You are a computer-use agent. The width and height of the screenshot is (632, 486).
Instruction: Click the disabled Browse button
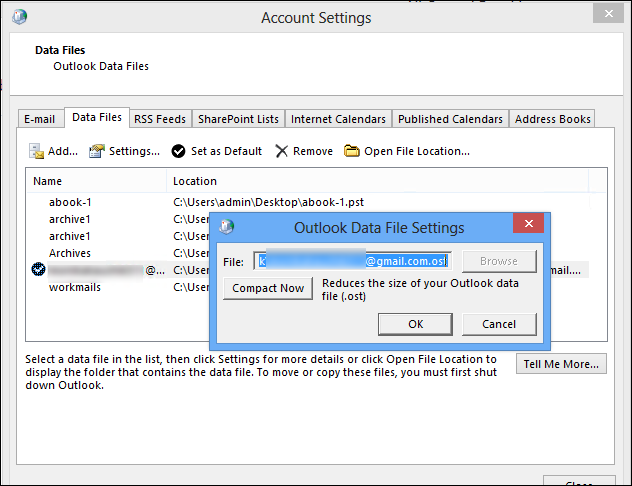(x=499, y=261)
